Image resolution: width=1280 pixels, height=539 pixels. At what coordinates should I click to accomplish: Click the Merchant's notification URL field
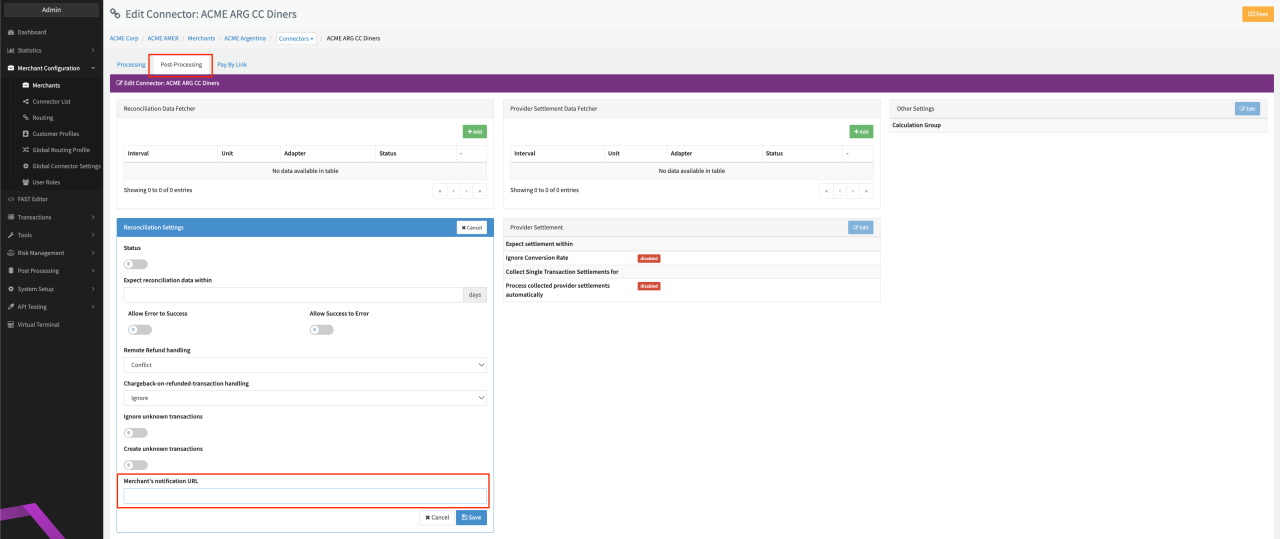pyautogui.click(x=304, y=496)
